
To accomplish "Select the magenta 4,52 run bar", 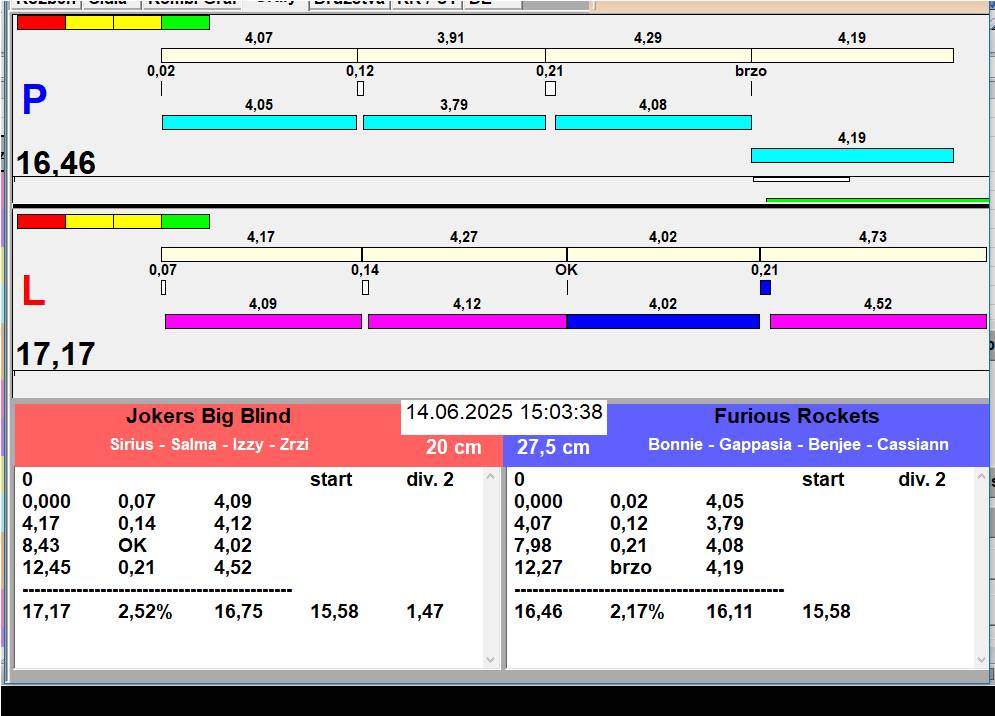I will 877,321.
